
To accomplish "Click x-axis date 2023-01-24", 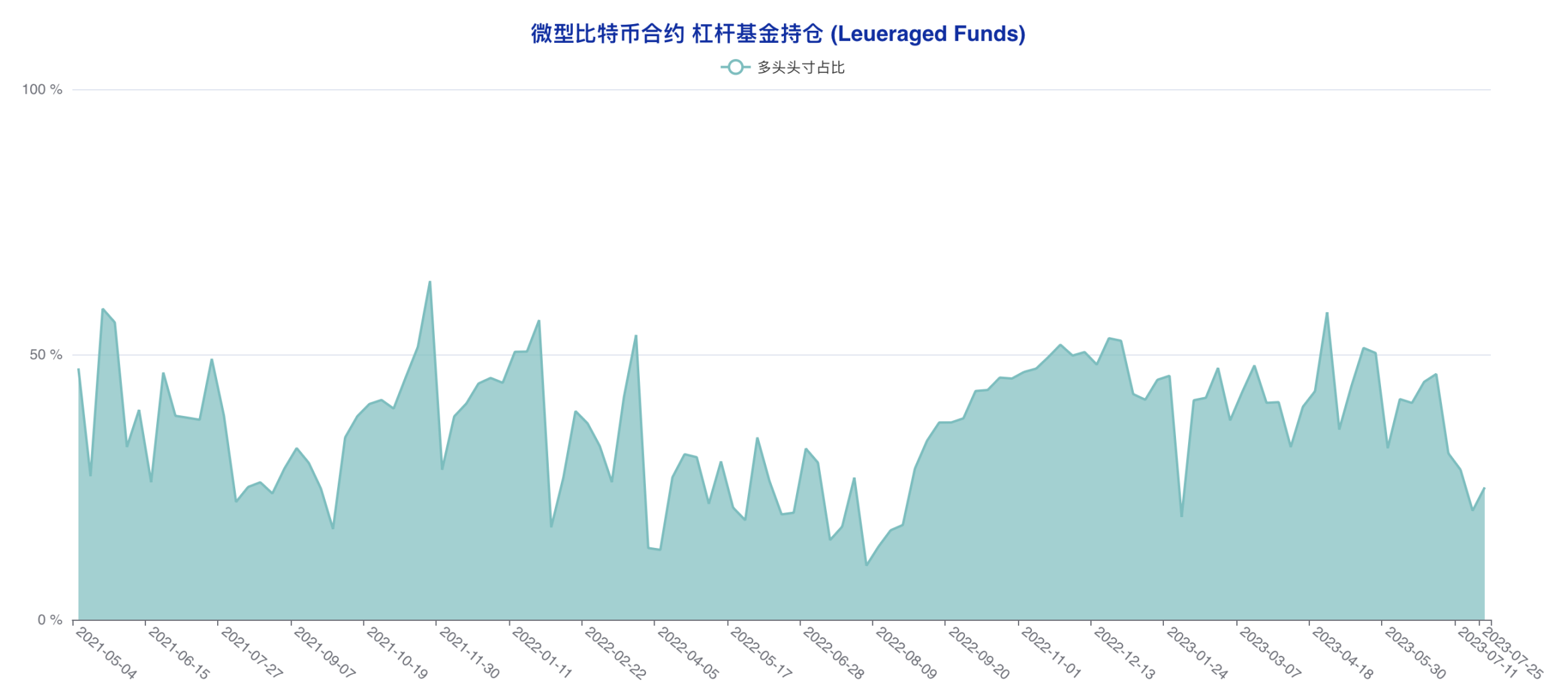I will click(x=1197, y=653).
